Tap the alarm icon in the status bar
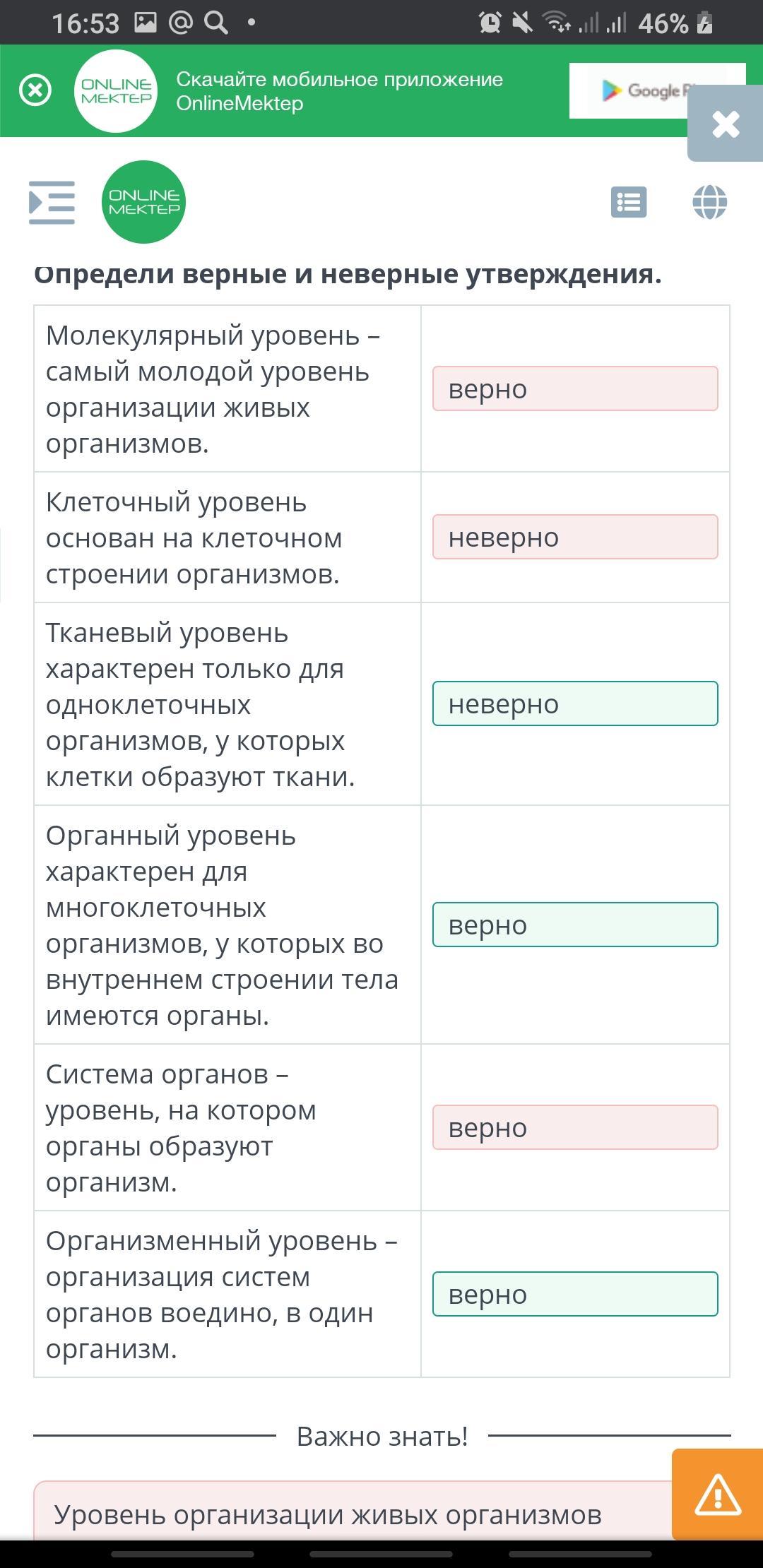The image size is (763, 1568). click(490, 23)
